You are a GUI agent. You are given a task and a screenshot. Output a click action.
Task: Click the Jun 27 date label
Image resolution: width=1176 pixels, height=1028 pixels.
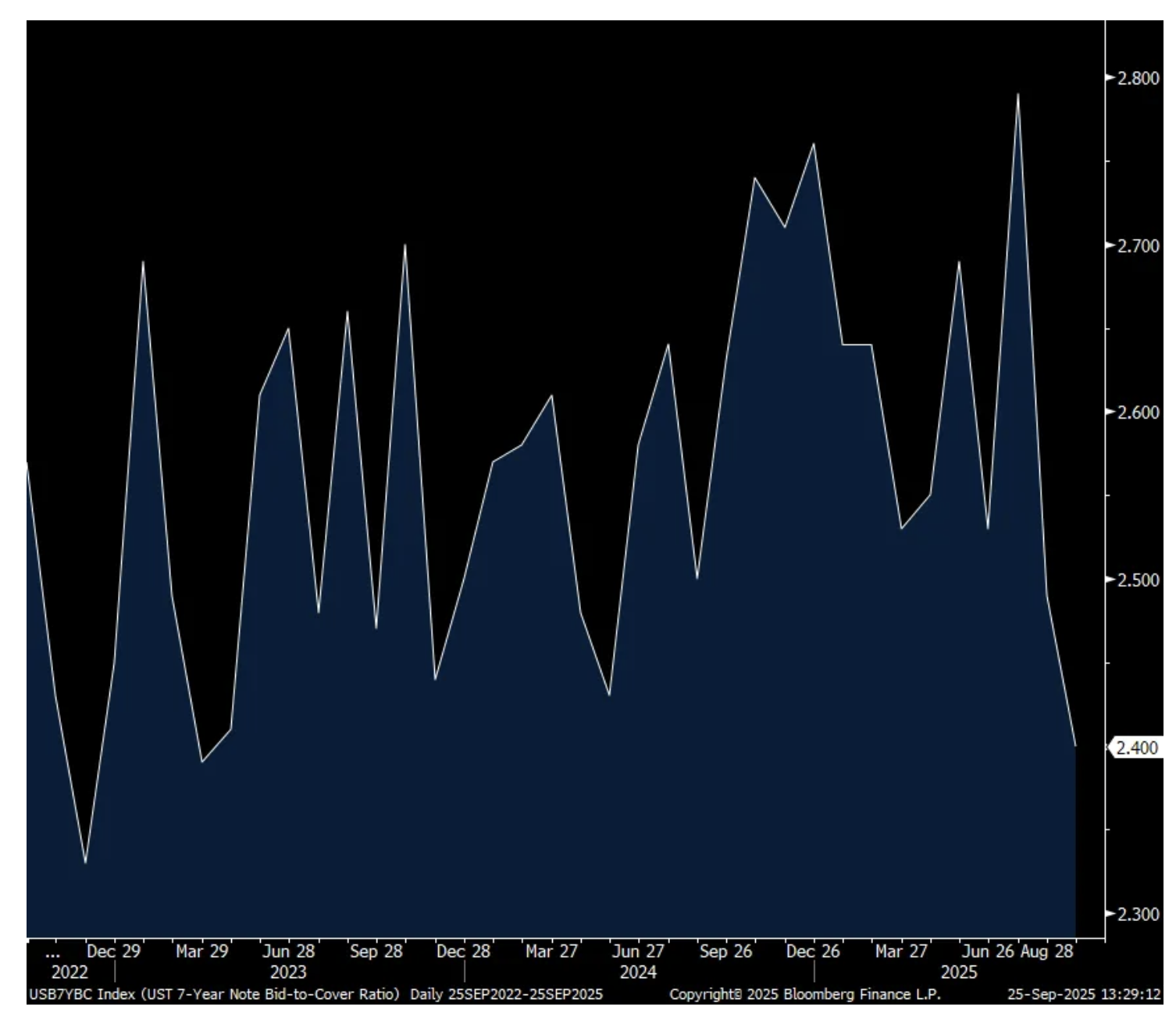tap(638, 951)
